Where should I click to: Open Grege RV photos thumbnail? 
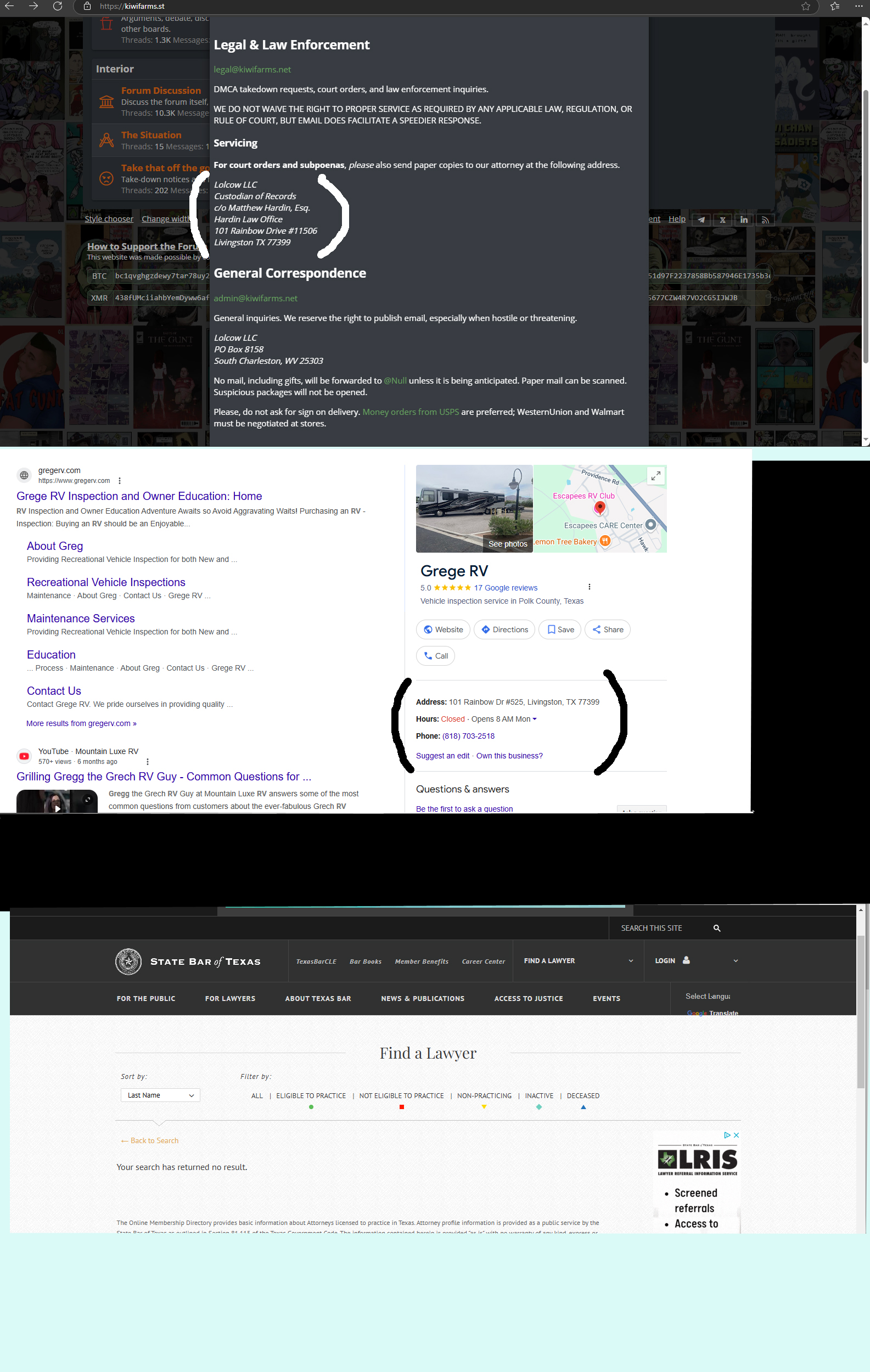tap(474, 509)
